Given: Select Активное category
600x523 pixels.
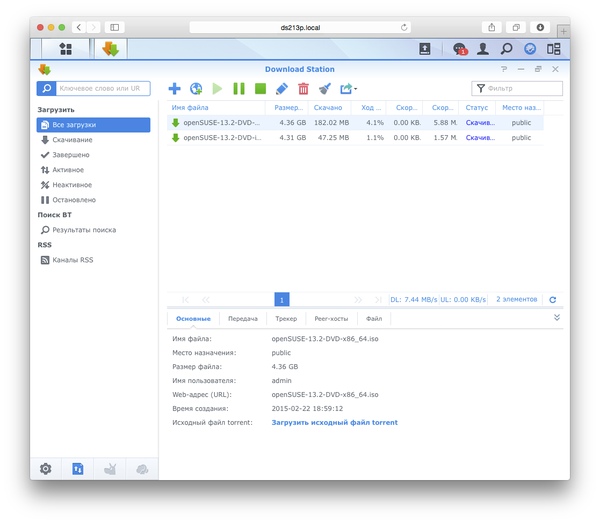Looking at the screenshot, I should pos(93,169).
